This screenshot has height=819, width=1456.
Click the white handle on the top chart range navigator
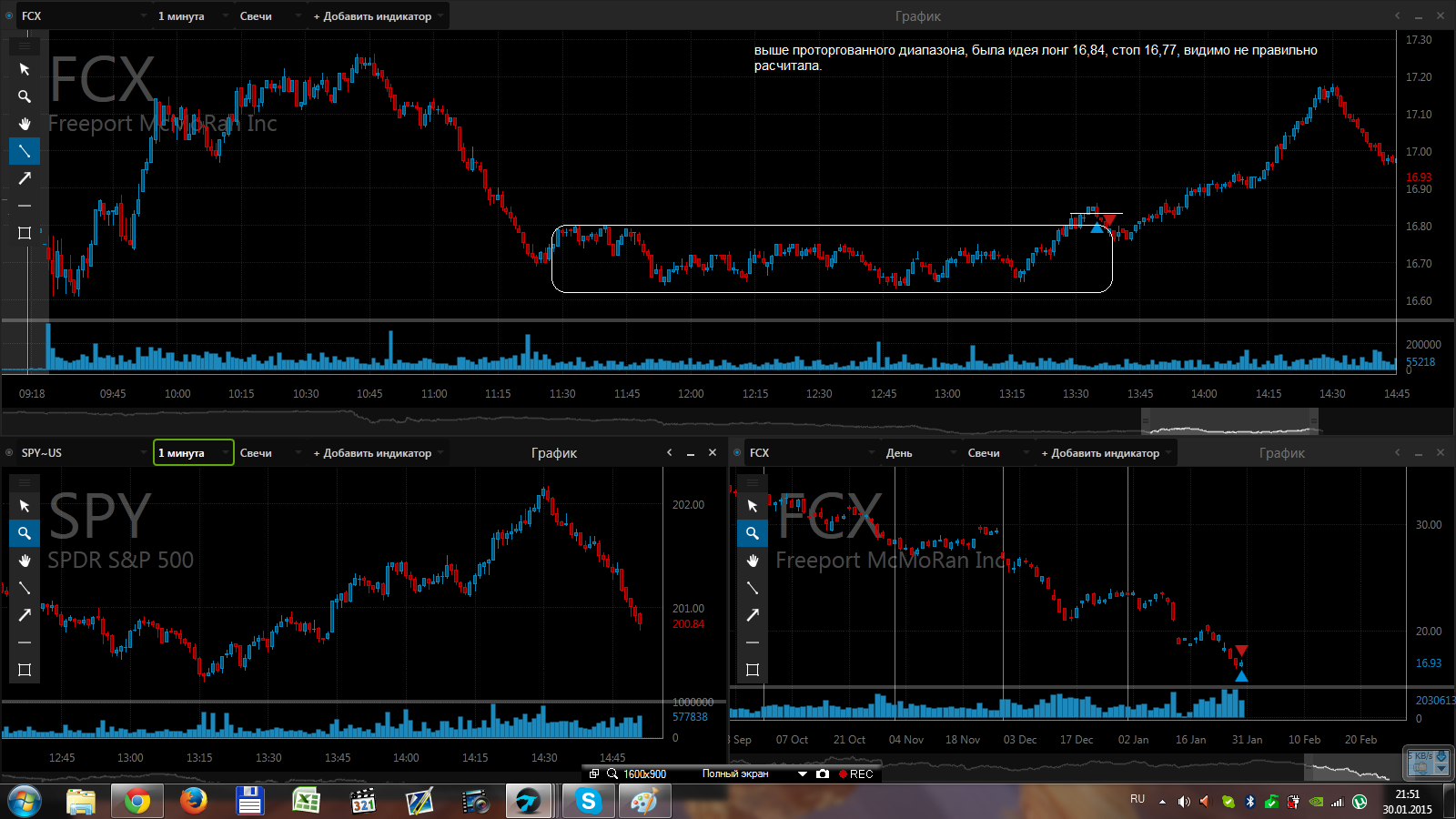pos(1229,421)
